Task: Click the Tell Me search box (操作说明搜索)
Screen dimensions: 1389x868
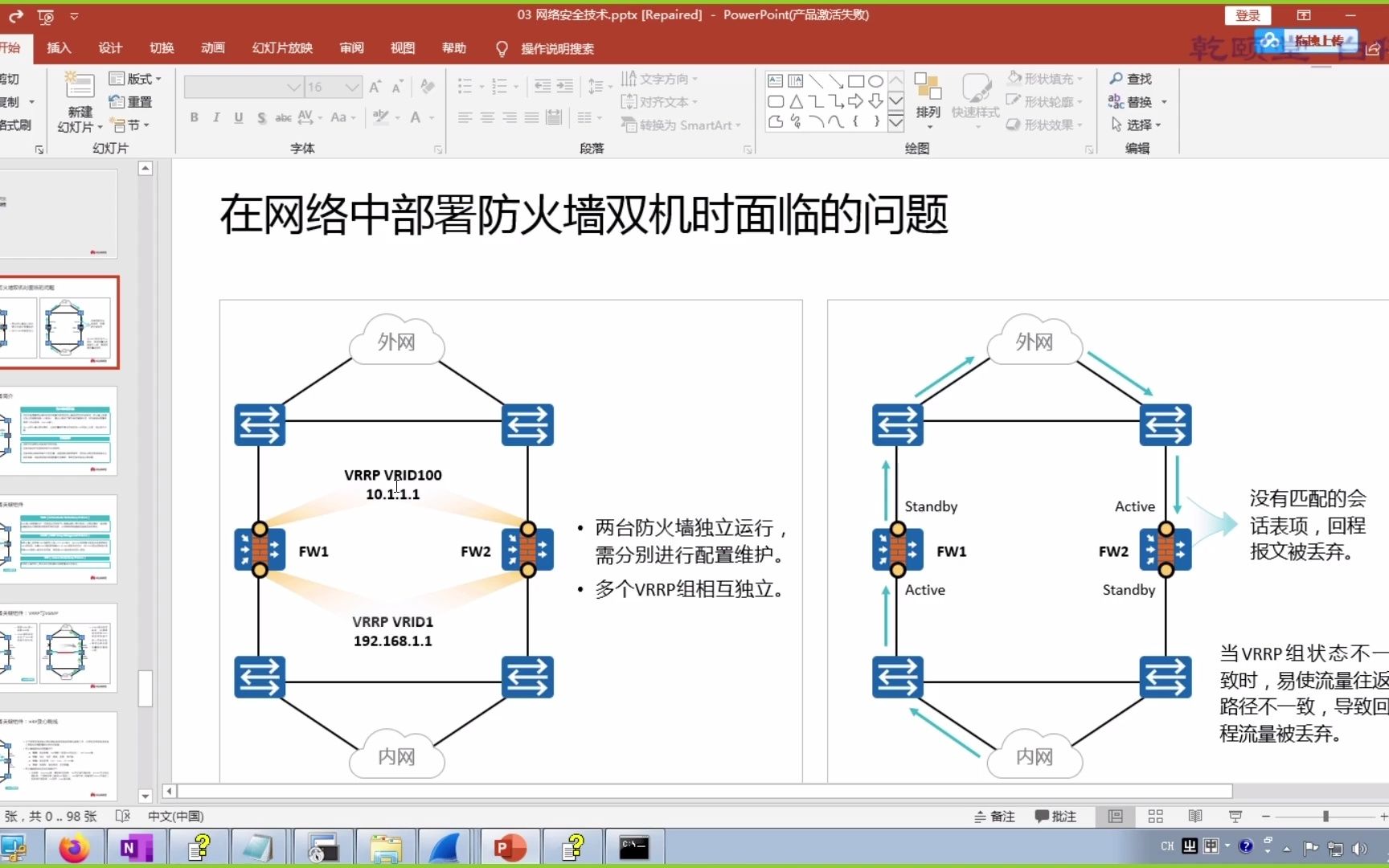Action: tap(547, 49)
